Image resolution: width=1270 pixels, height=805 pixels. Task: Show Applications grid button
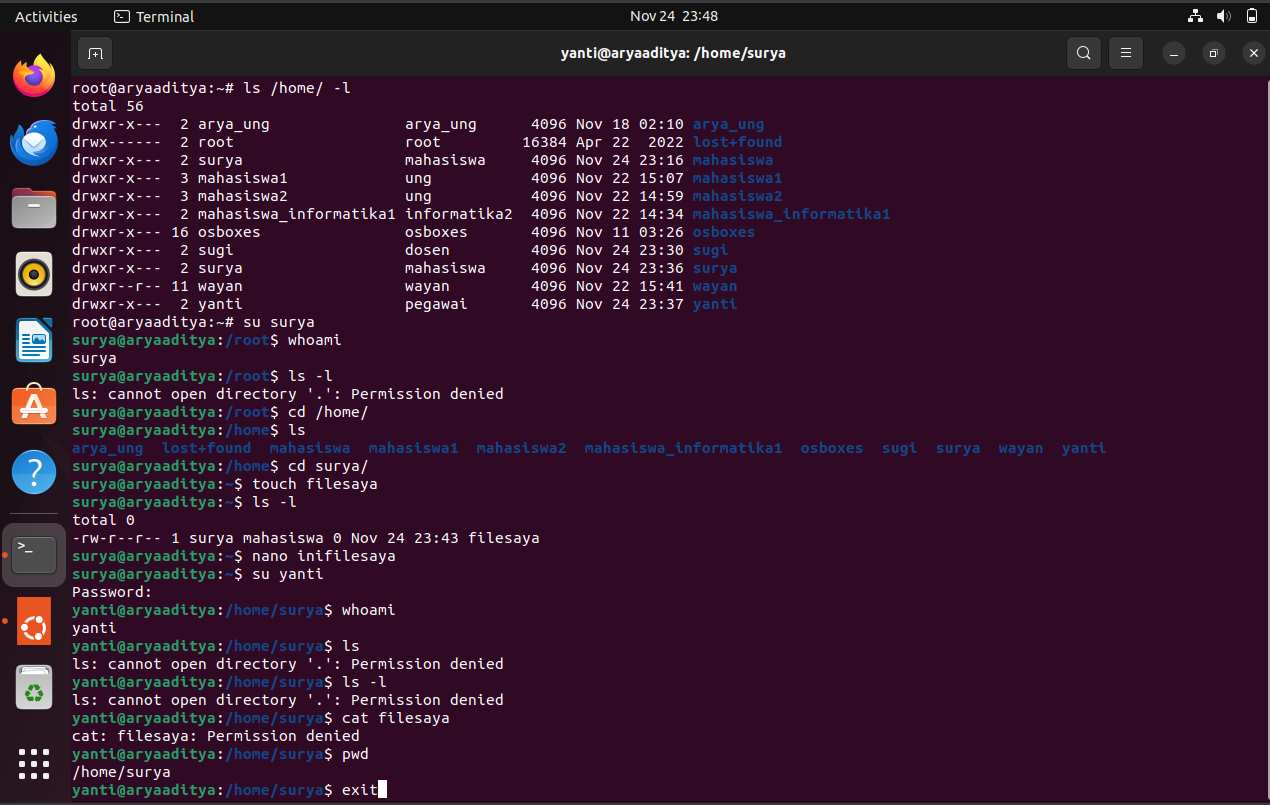click(x=34, y=764)
